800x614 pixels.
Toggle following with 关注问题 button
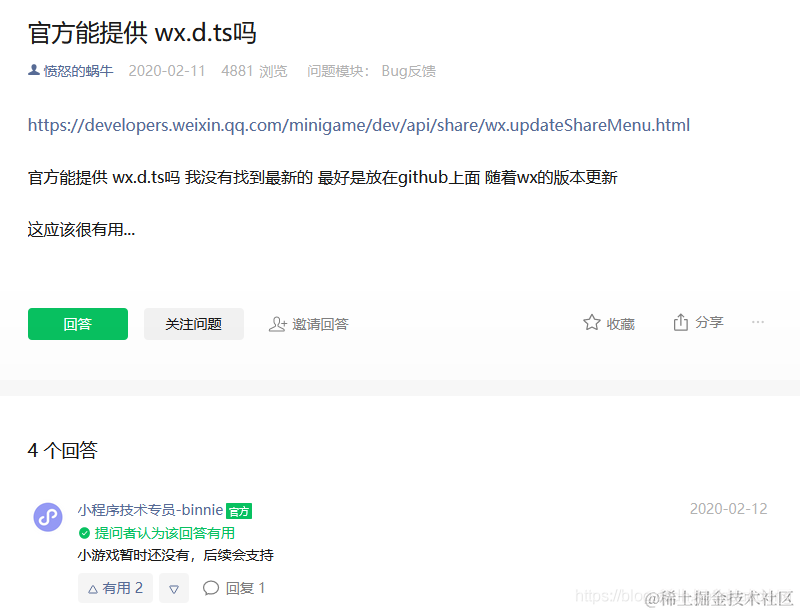click(194, 324)
